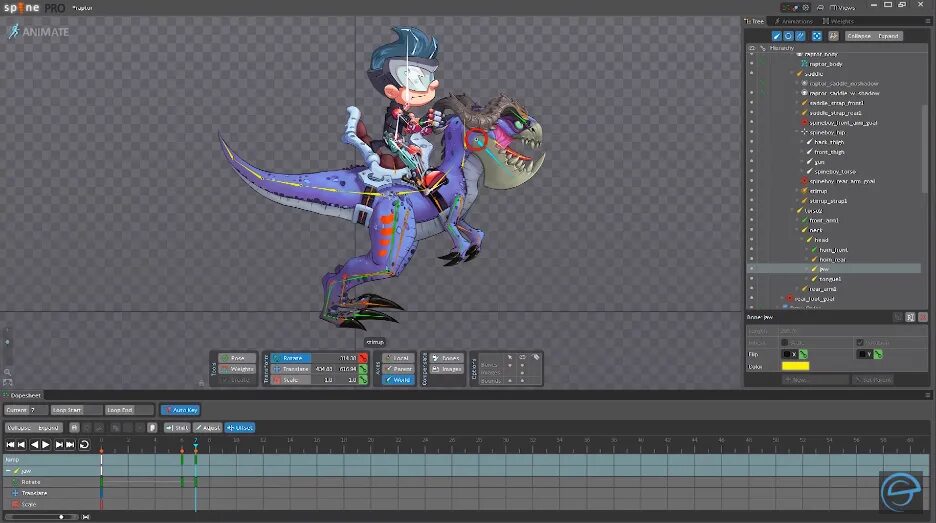Go to the next keyframe
Screen dimensions: 936x523
coord(59,445)
